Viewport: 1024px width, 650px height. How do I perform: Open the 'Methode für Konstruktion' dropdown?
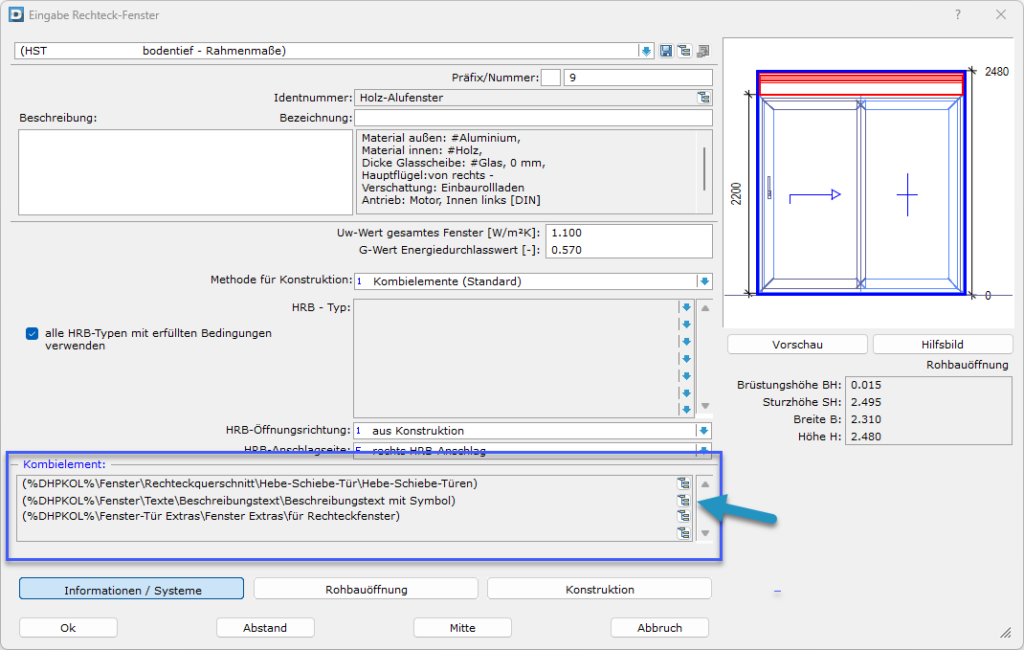[x=704, y=281]
